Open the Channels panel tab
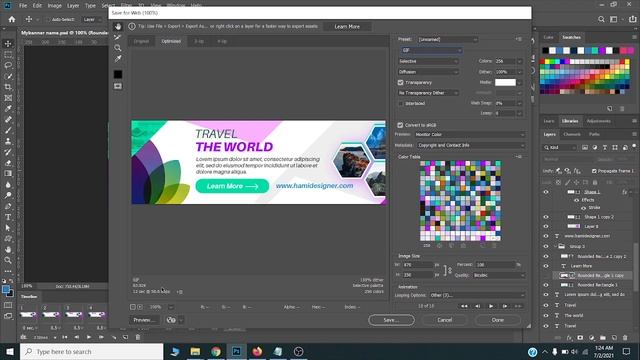 tap(571, 134)
